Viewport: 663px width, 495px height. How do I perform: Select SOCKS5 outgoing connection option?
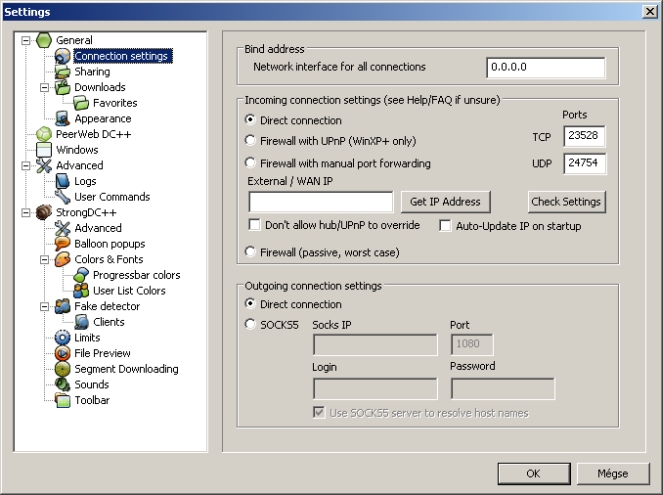[x=250, y=323]
